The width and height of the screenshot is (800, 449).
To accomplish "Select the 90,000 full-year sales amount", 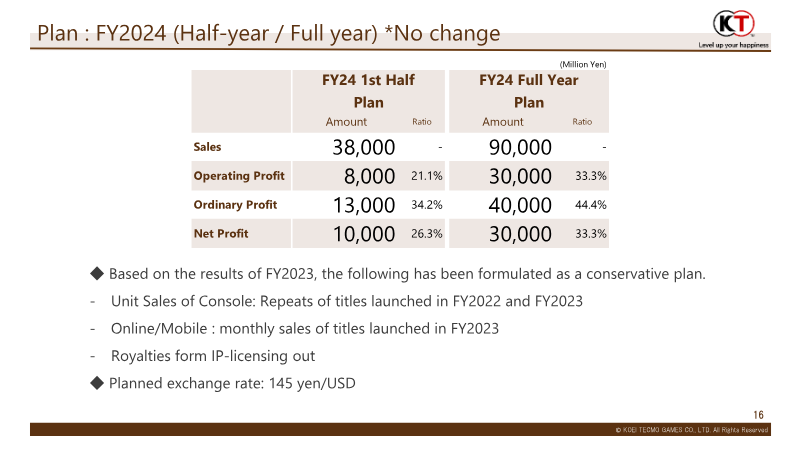I will 520,147.
